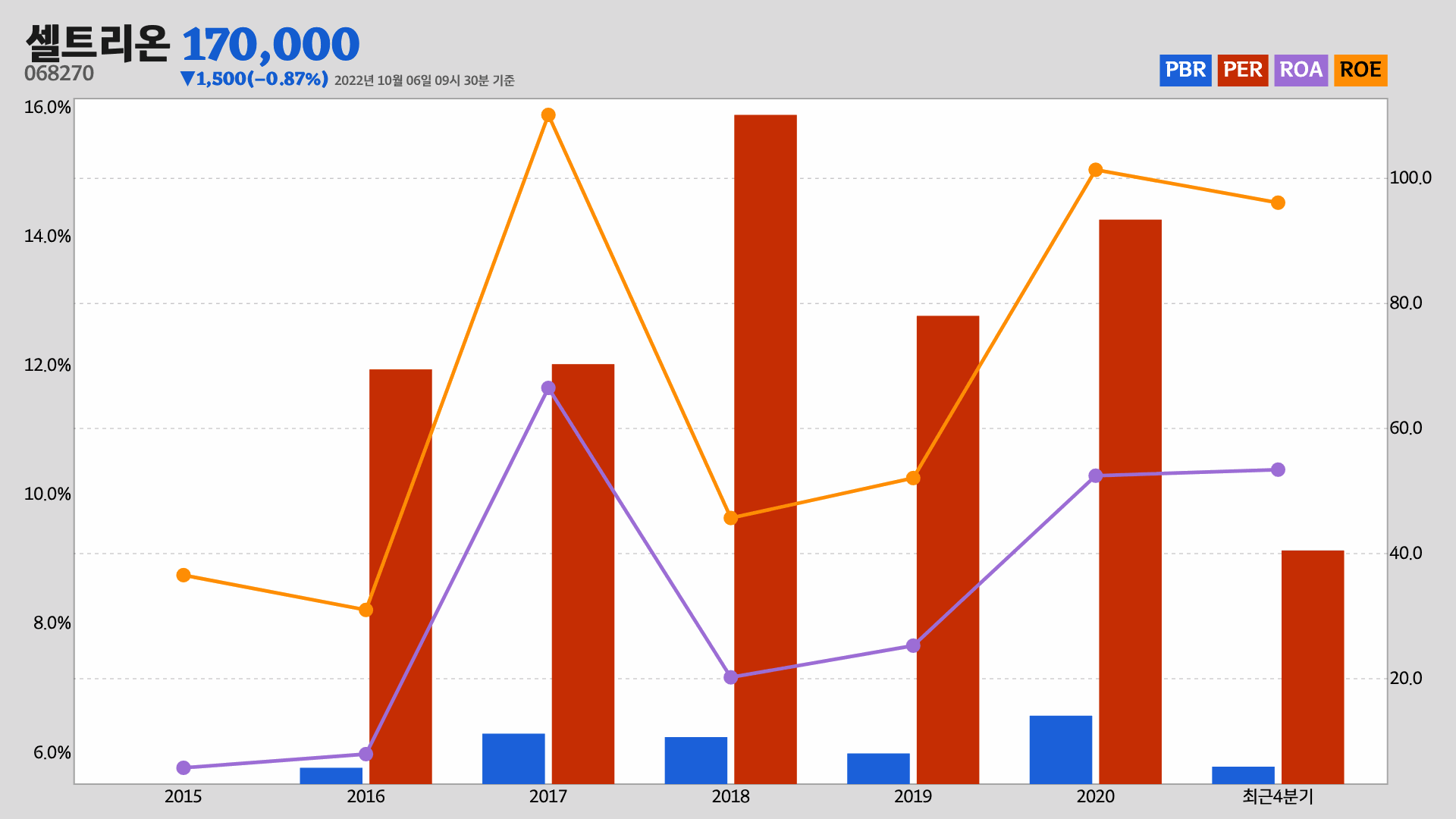Image resolution: width=1456 pixels, height=819 pixels.
Task: Click the orange ROE point at 2015
Action: pos(184,576)
